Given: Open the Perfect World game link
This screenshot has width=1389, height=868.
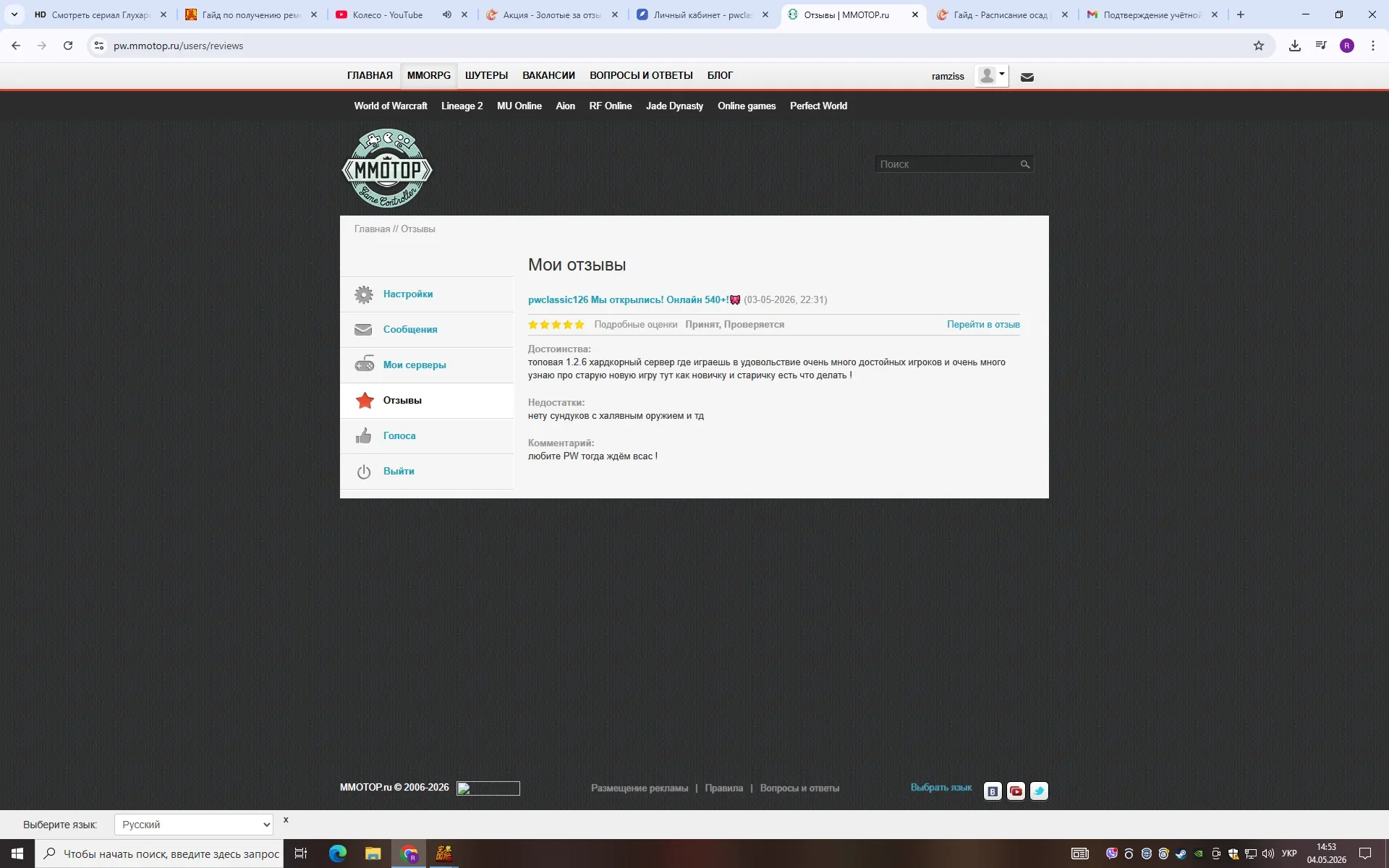Looking at the screenshot, I should point(818,106).
